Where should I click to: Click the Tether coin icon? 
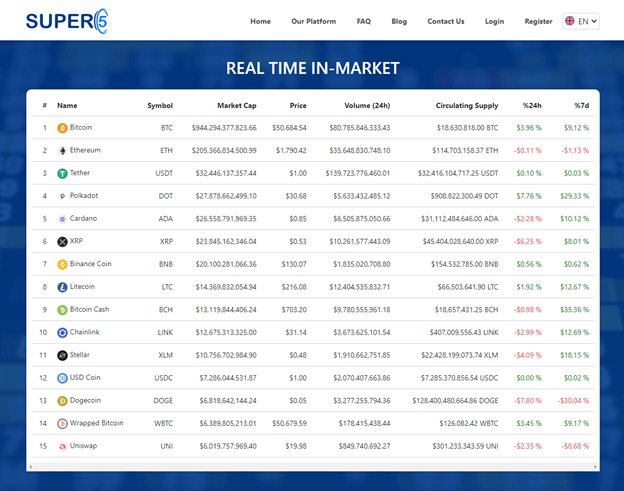coord(62,173)
